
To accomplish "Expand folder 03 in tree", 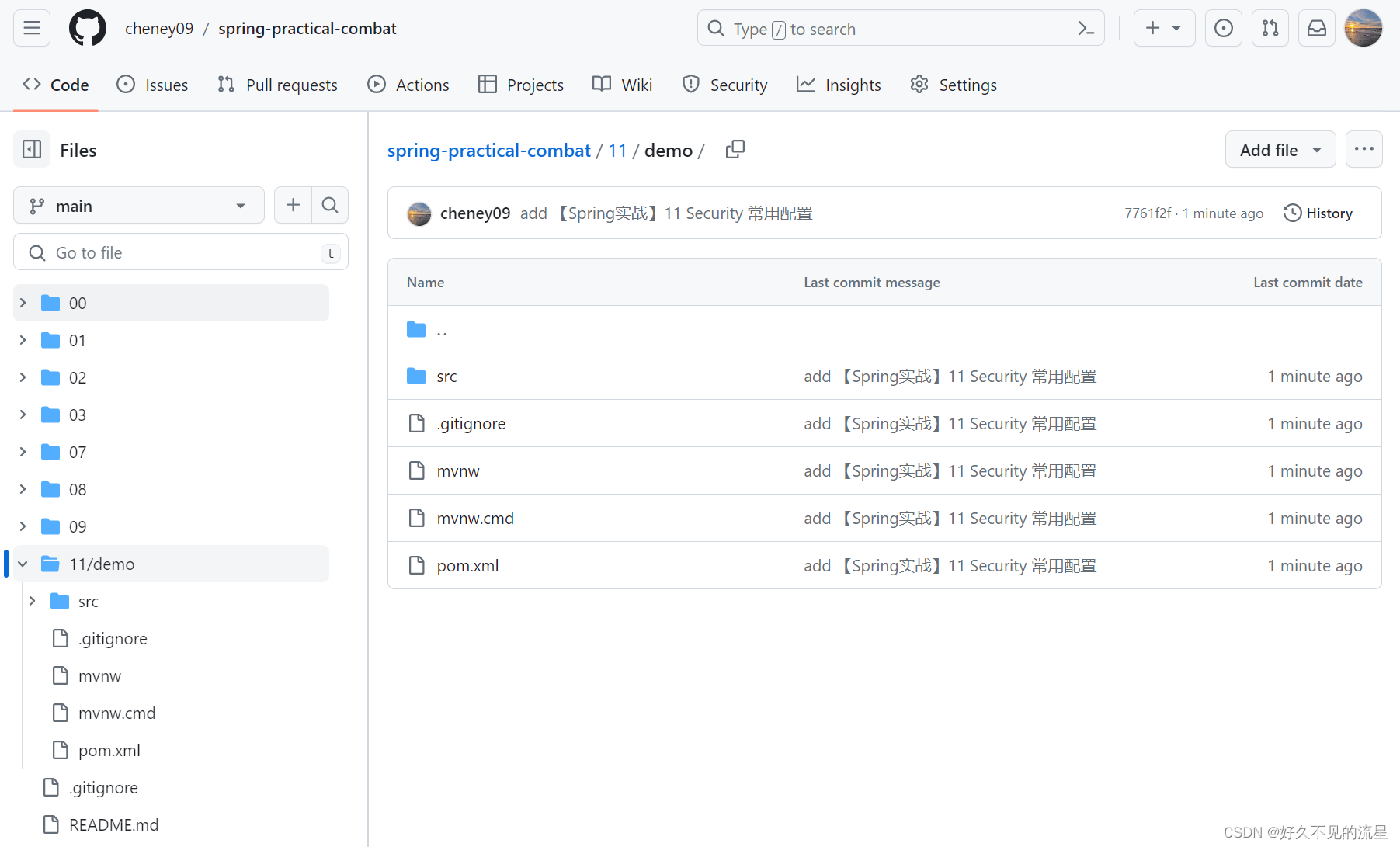I will (23, 415).
